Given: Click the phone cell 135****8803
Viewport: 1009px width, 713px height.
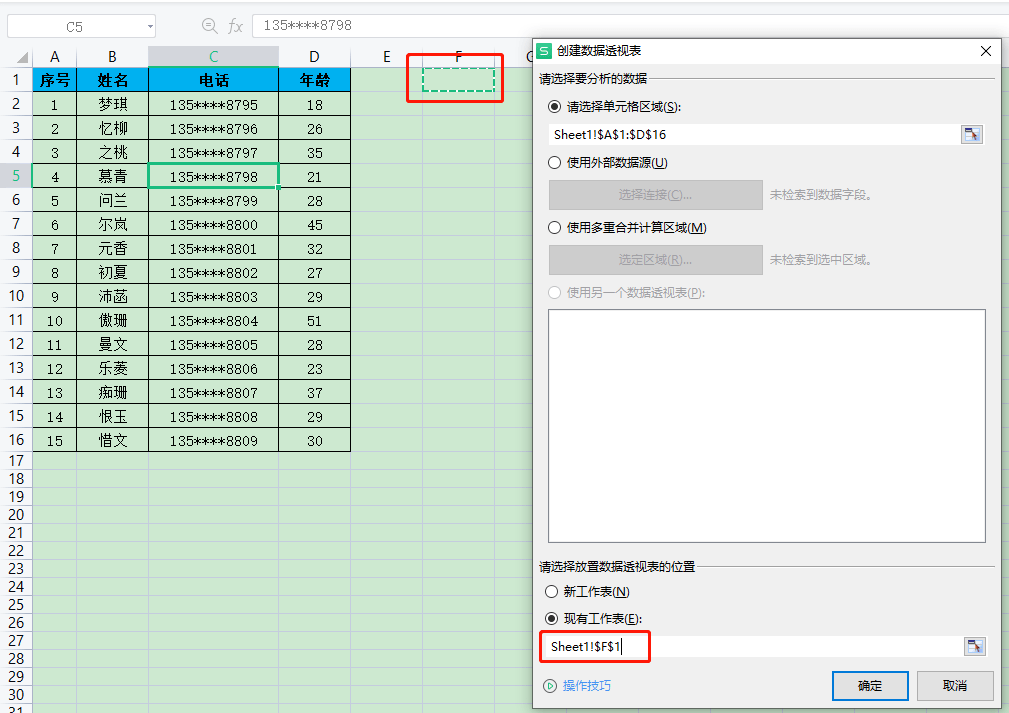Looking at the screenshot, I should 214,296.
